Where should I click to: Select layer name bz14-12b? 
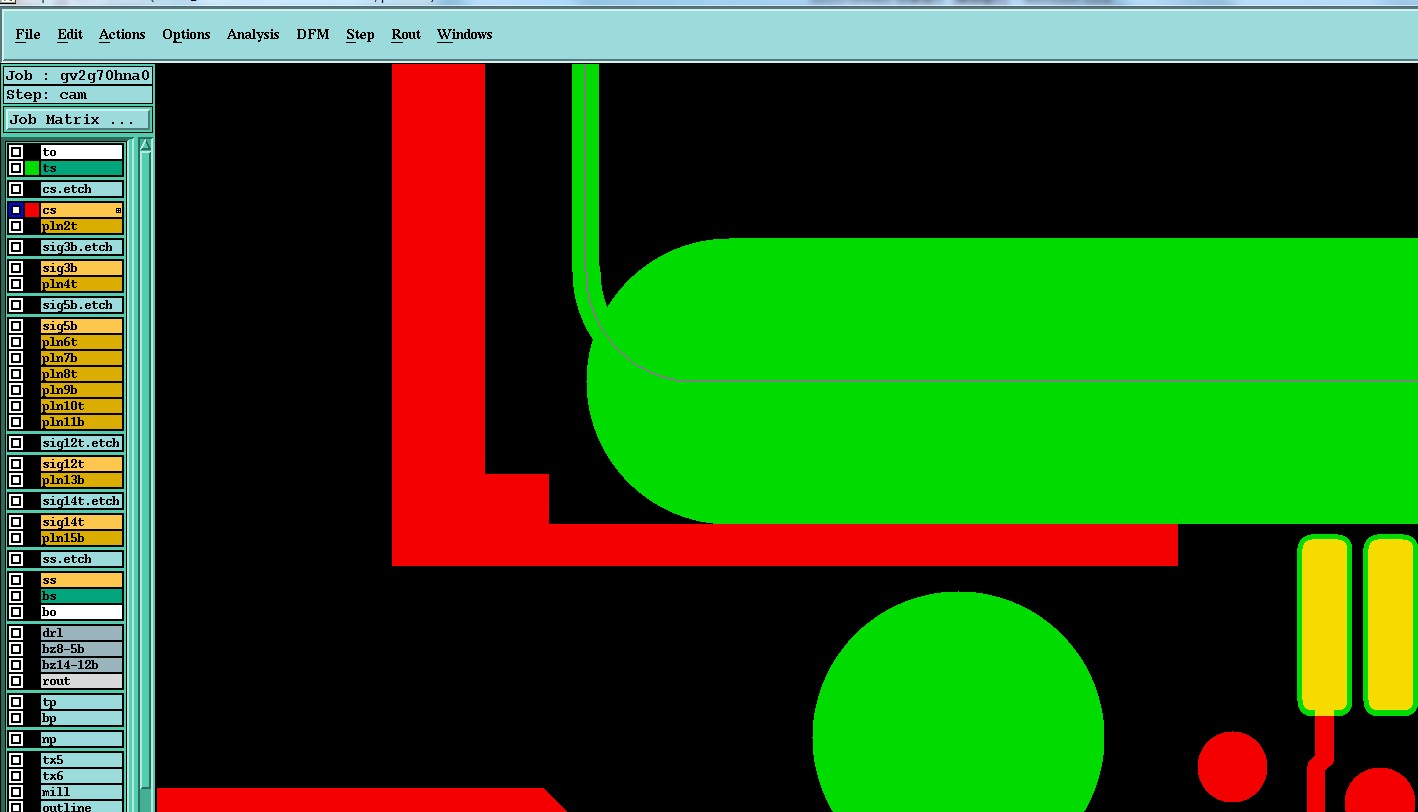coord(82,665)
